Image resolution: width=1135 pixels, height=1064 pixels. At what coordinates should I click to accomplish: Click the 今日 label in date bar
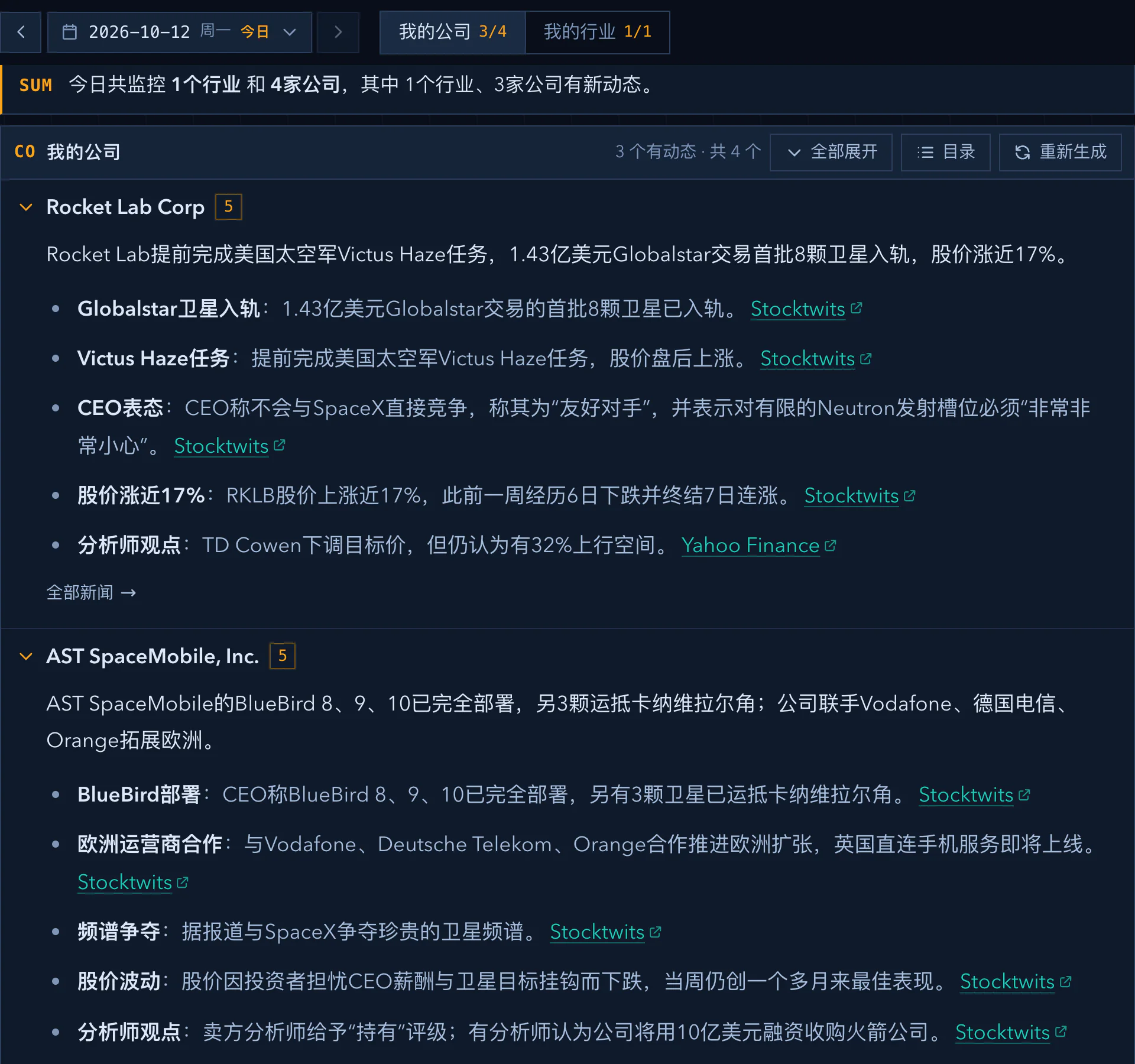[x=255, y=32]
